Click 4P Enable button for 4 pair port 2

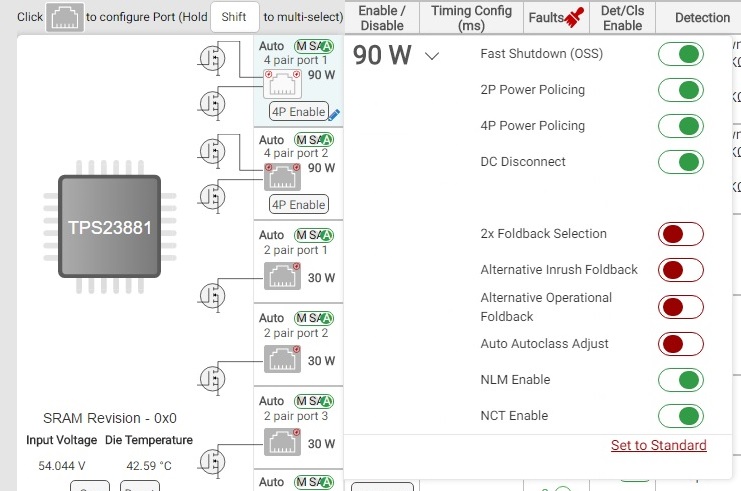pyautogui.click(x=299, y=205)
